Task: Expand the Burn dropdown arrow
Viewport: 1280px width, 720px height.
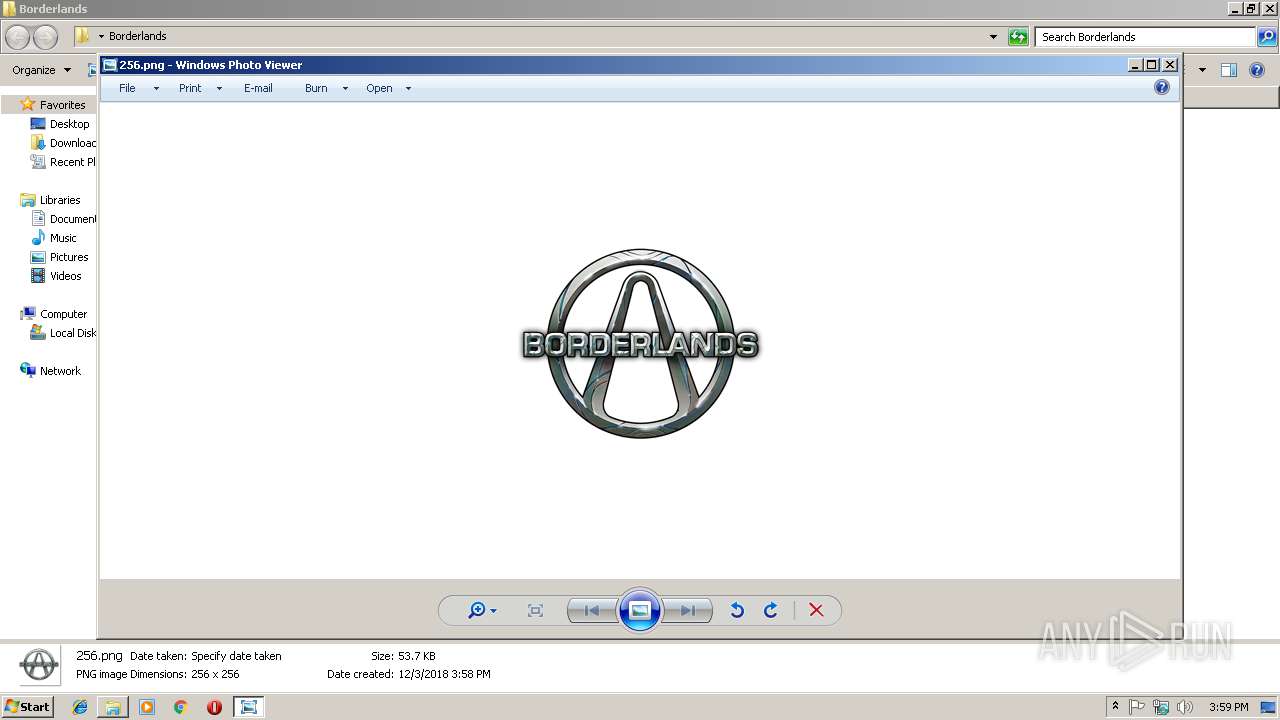Action: click(x=345, y=89)
